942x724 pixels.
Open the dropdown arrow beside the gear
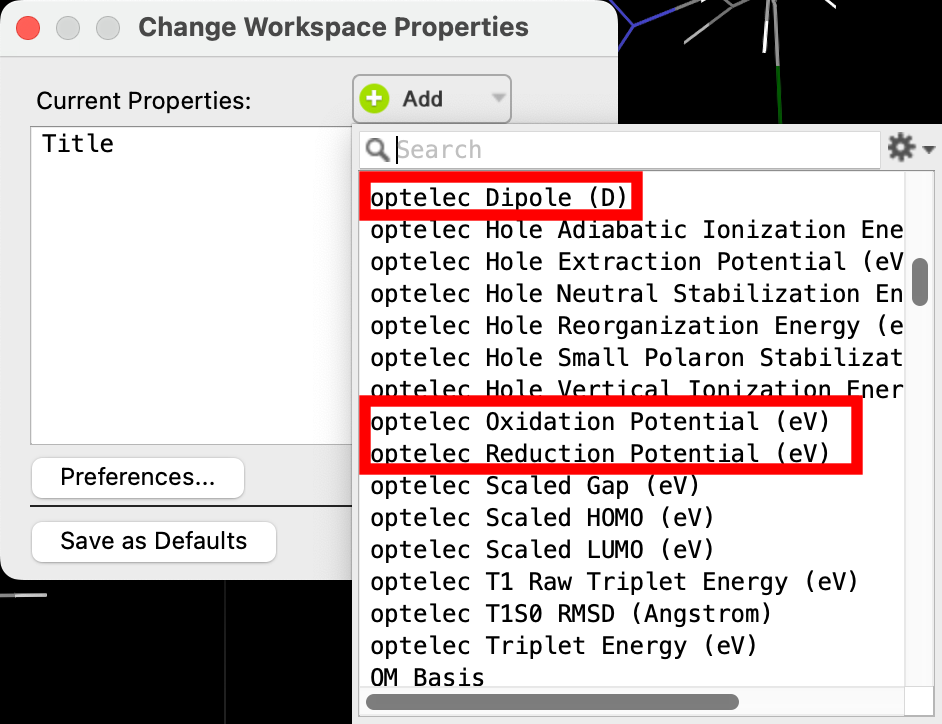[928, 149]
